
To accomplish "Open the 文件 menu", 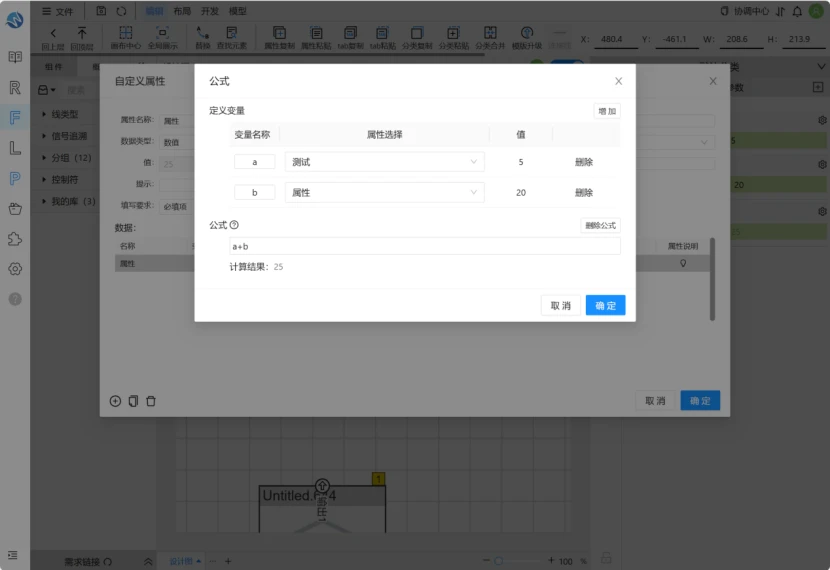I will click(58, 11).
